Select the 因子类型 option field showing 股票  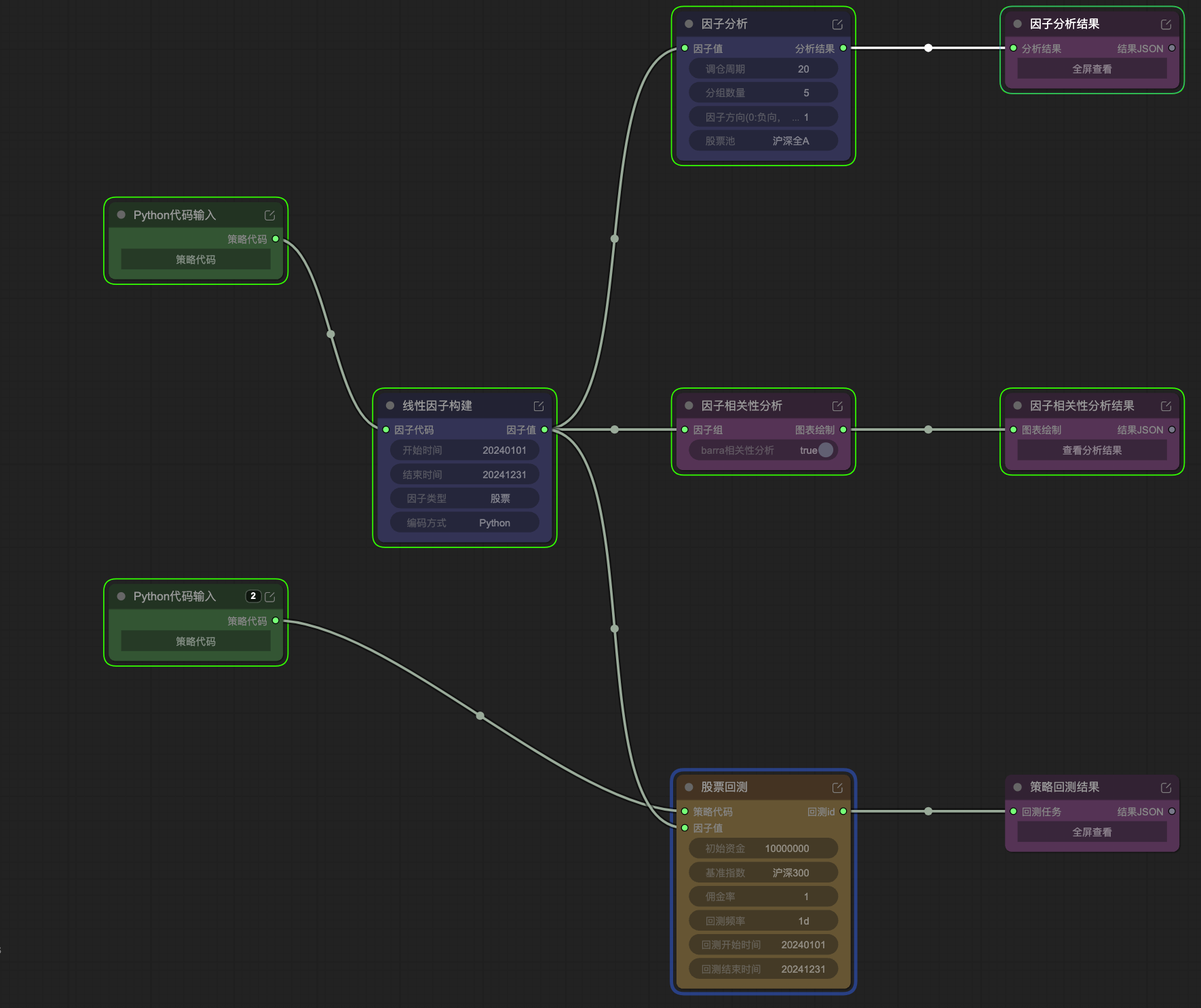pos(465,499)
